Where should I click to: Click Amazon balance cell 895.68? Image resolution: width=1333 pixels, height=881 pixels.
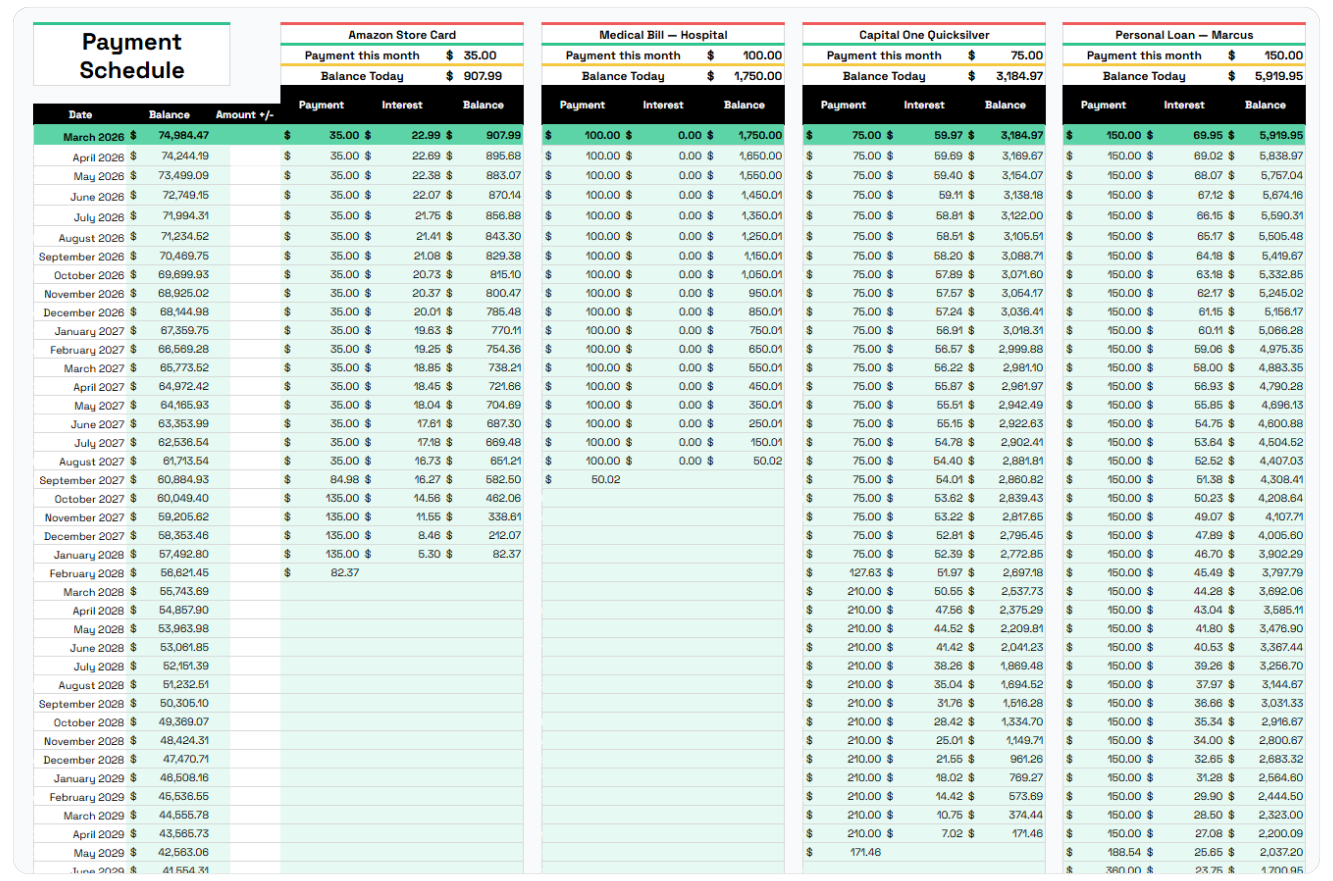[x=503, y=156]
